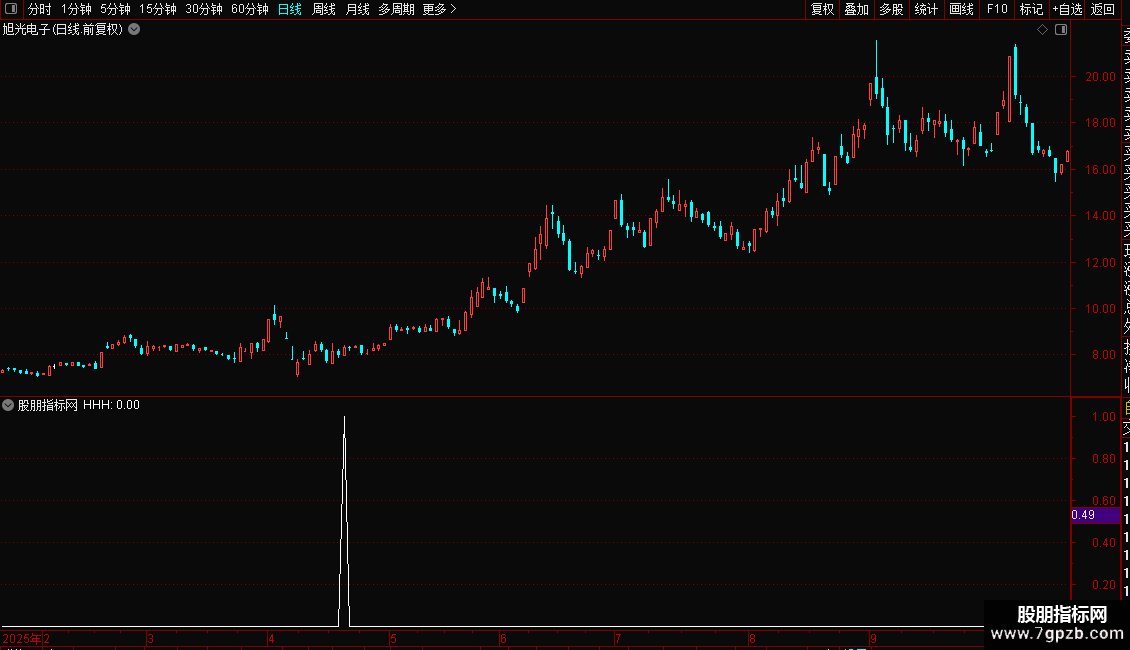This screenshot has width=1130, height=650.
Task: Open the 多周期 multi-period view
Action: (x=396, y=9)
